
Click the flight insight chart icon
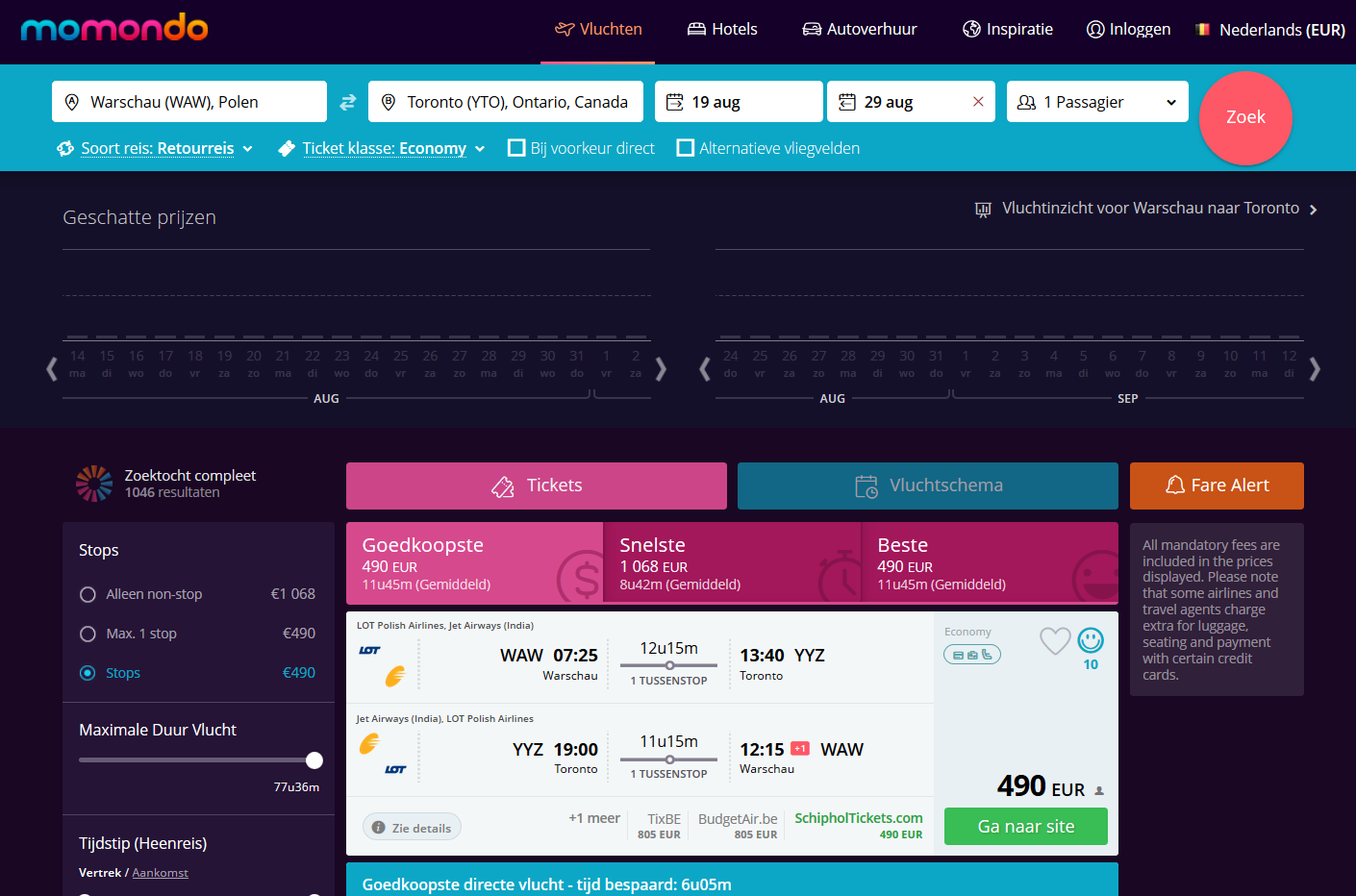983,209
